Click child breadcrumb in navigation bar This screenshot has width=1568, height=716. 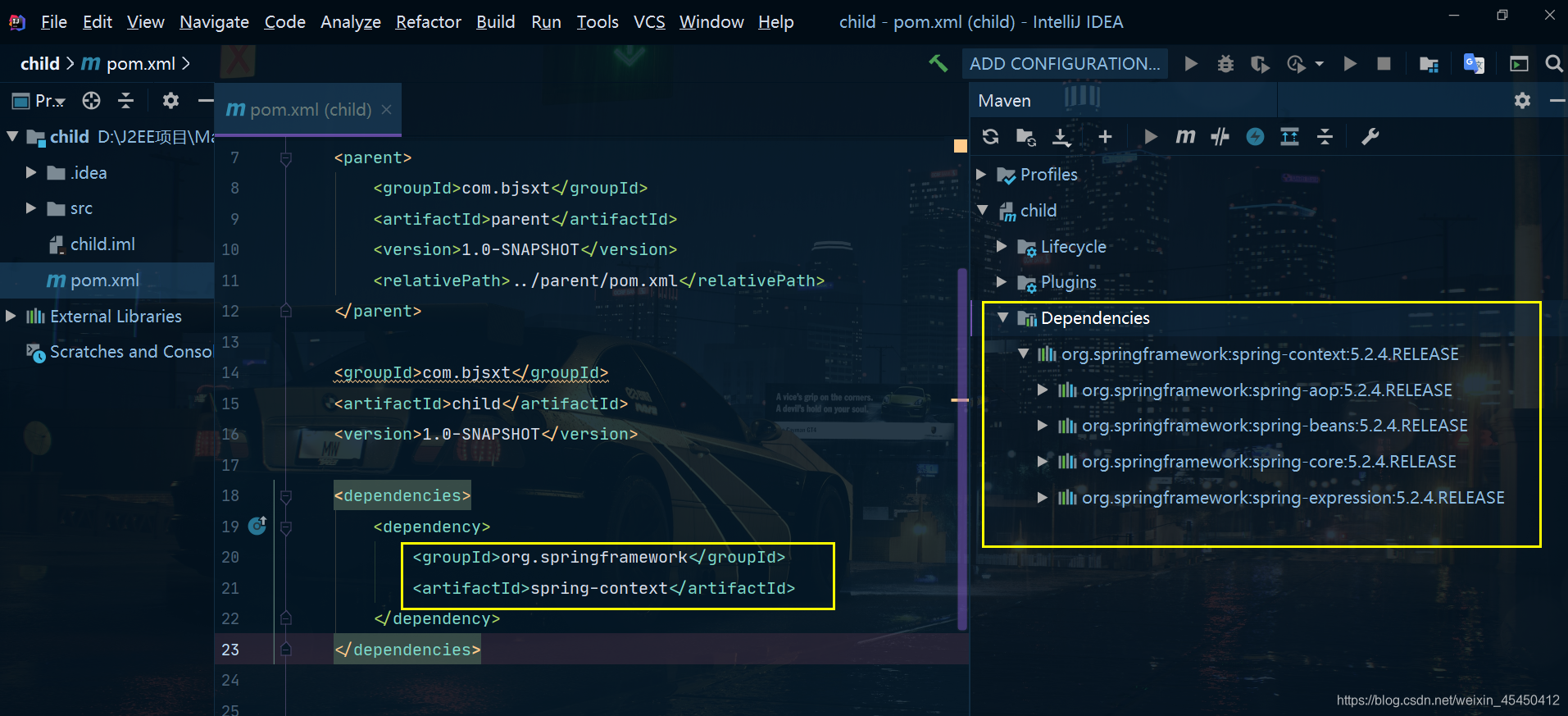(x=39, y=63)
